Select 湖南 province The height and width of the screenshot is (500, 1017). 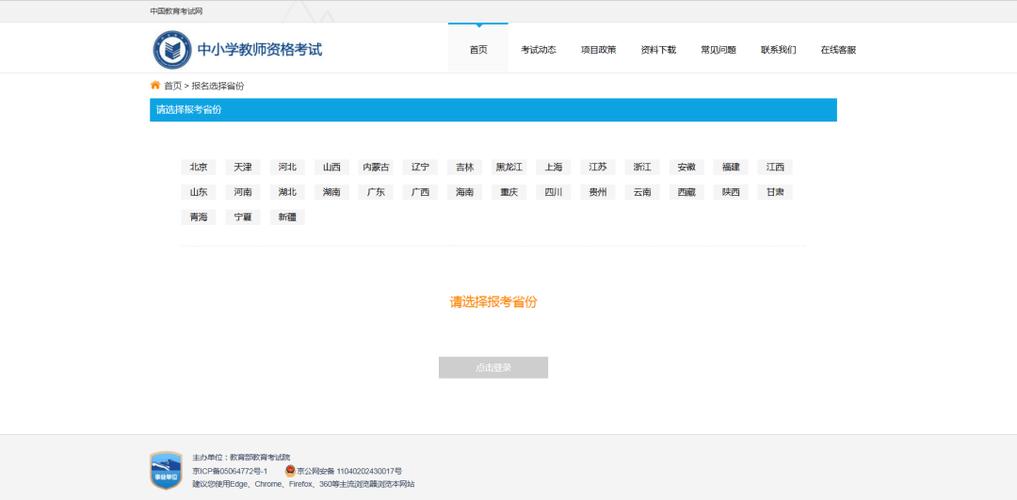point(331,192)
